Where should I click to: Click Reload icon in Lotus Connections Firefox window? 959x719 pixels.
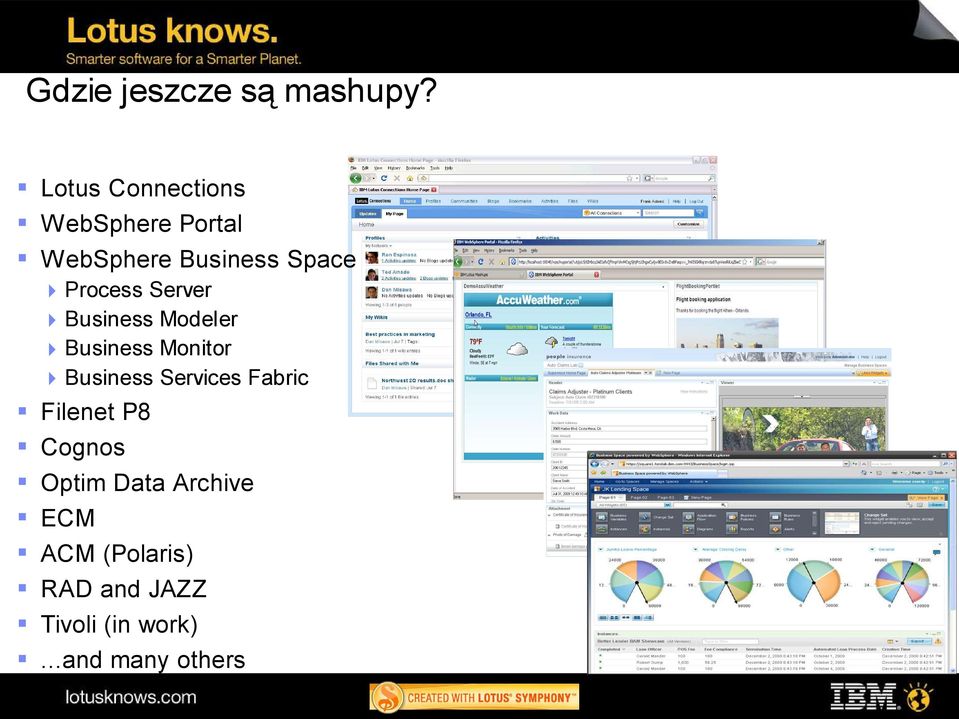pyautogui.click(x=383, y=178)
